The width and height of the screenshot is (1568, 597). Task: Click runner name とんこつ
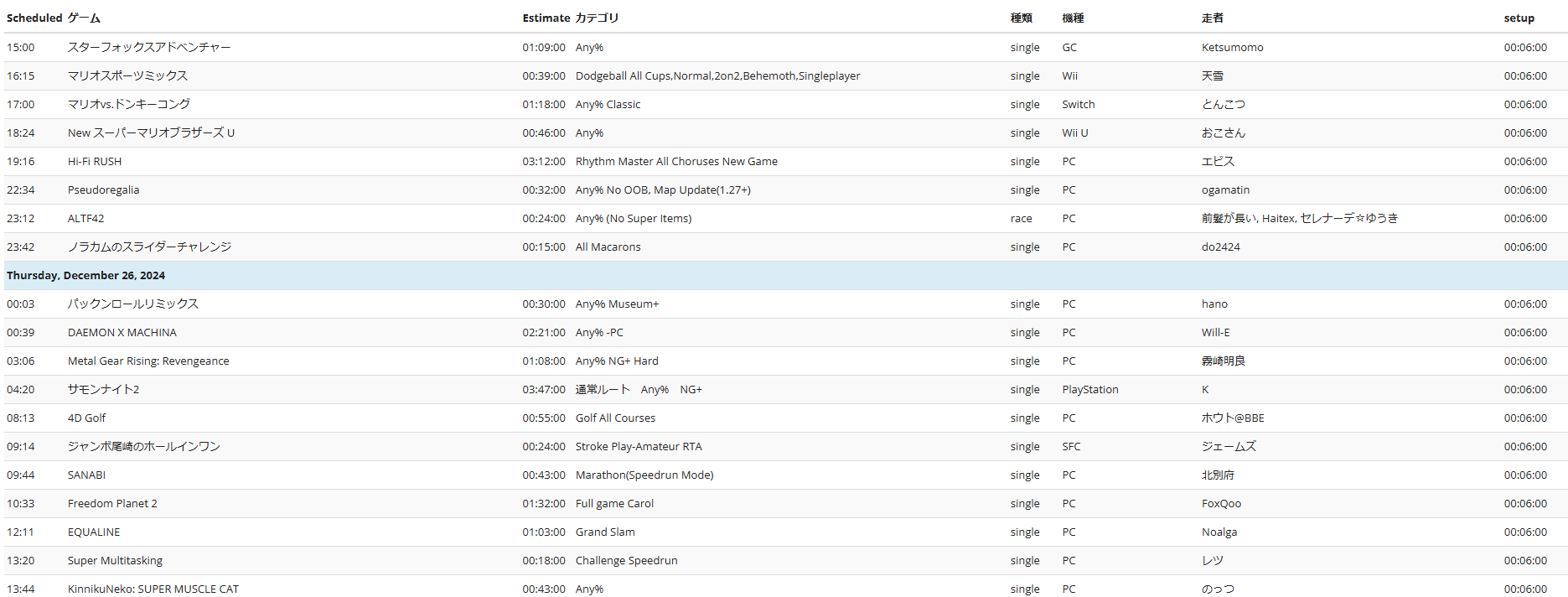point(1224,105)
